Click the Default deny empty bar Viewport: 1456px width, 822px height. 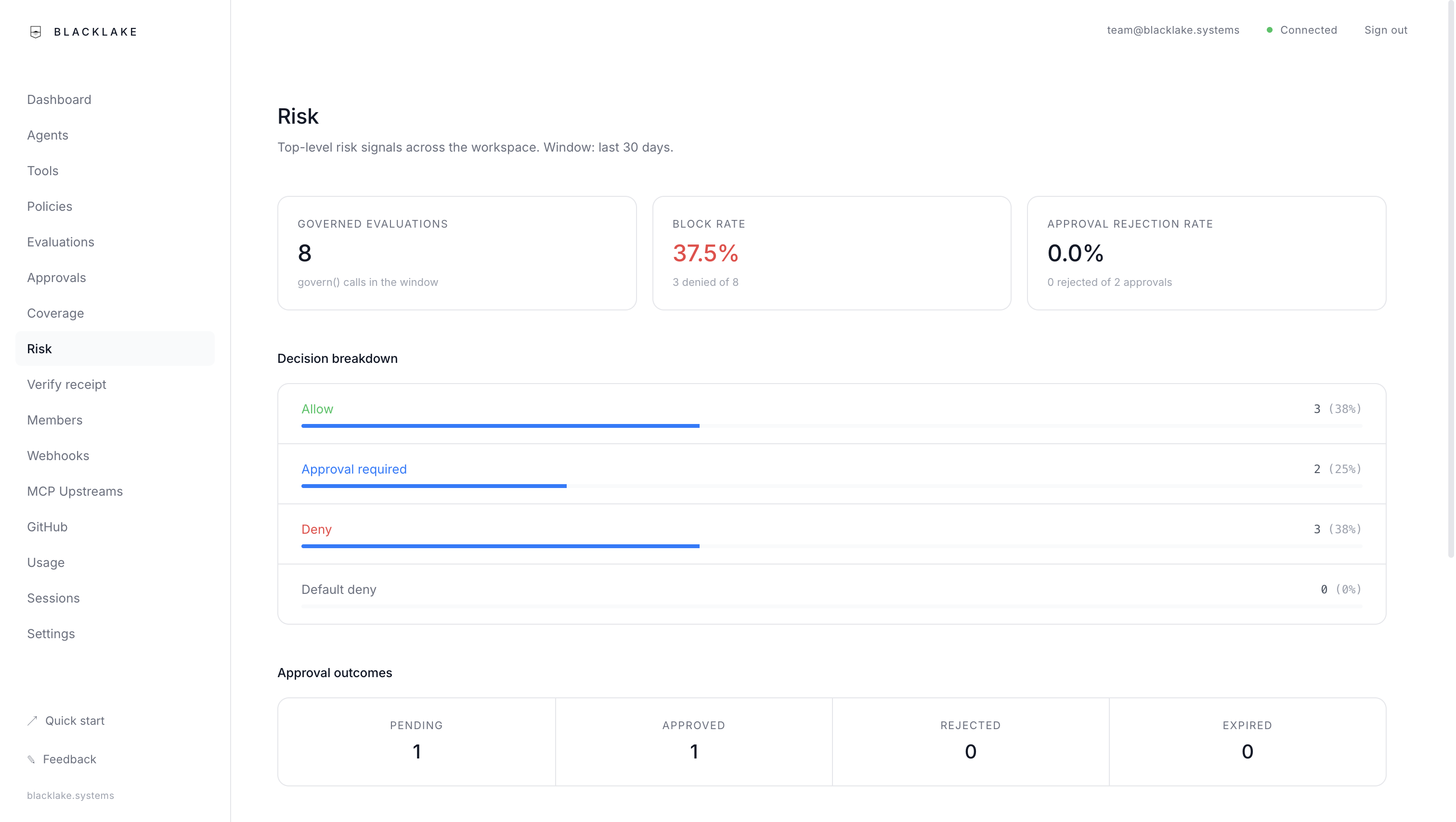(x=832, y=606)
